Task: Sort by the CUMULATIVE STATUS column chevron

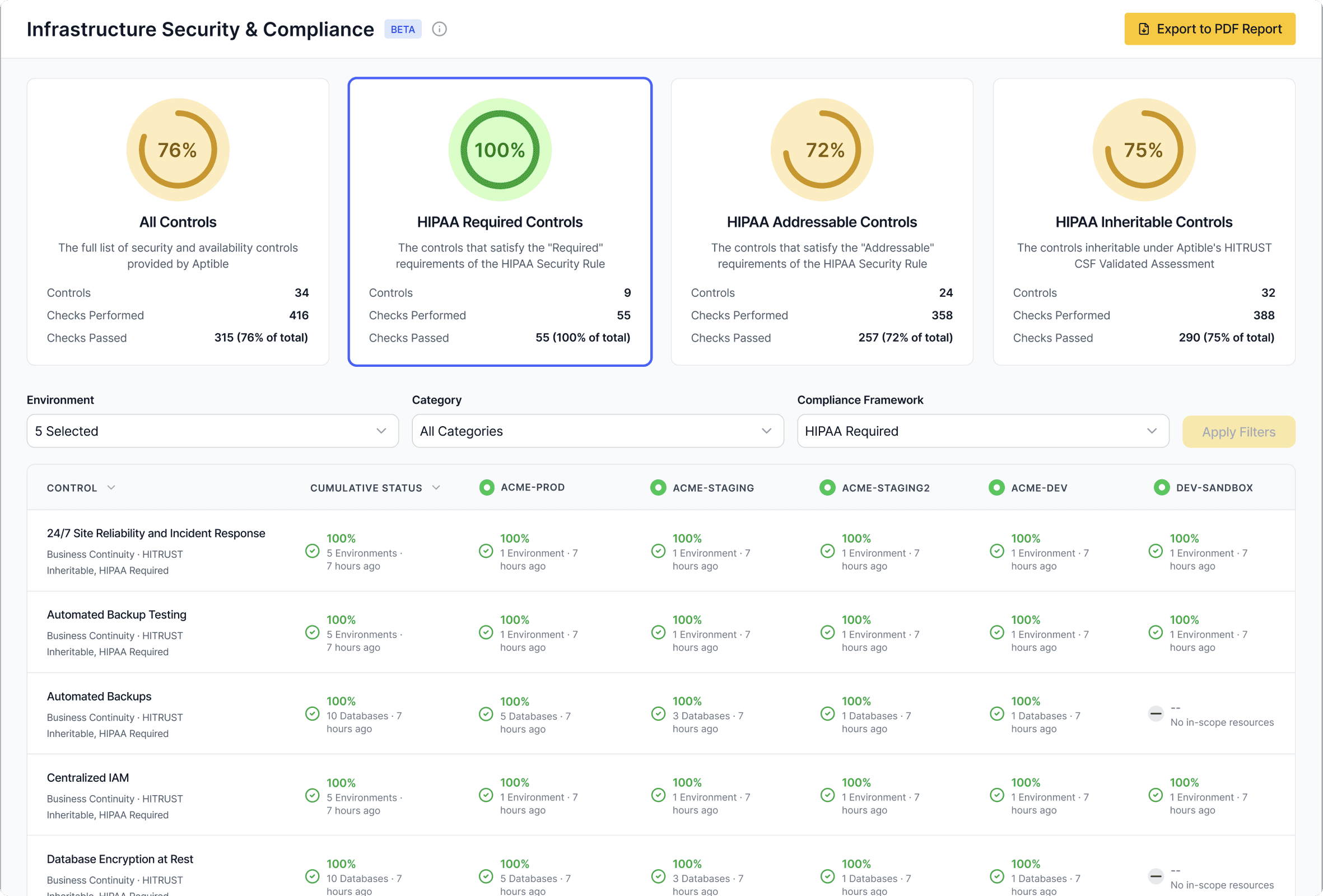Action: tap(436, 488)
